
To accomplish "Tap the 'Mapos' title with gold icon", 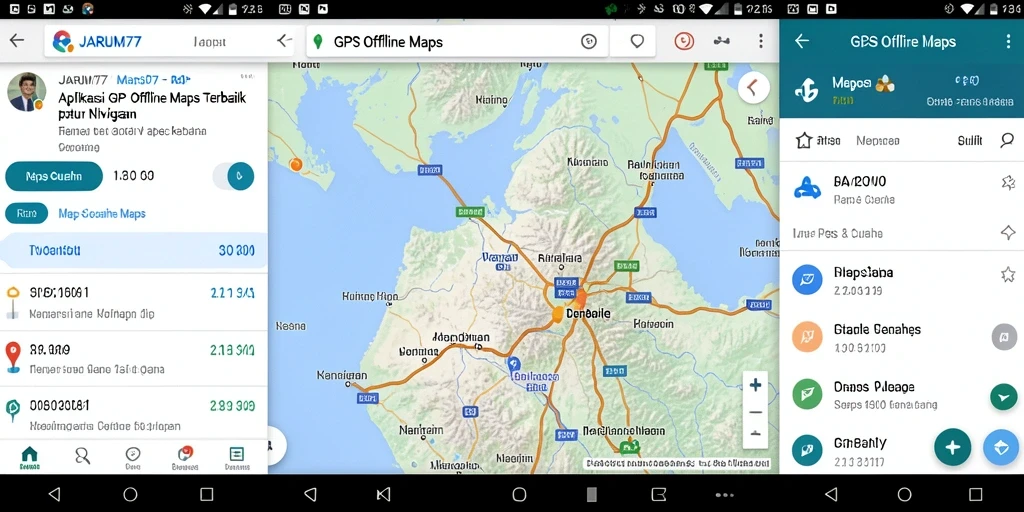I will 863,84.
